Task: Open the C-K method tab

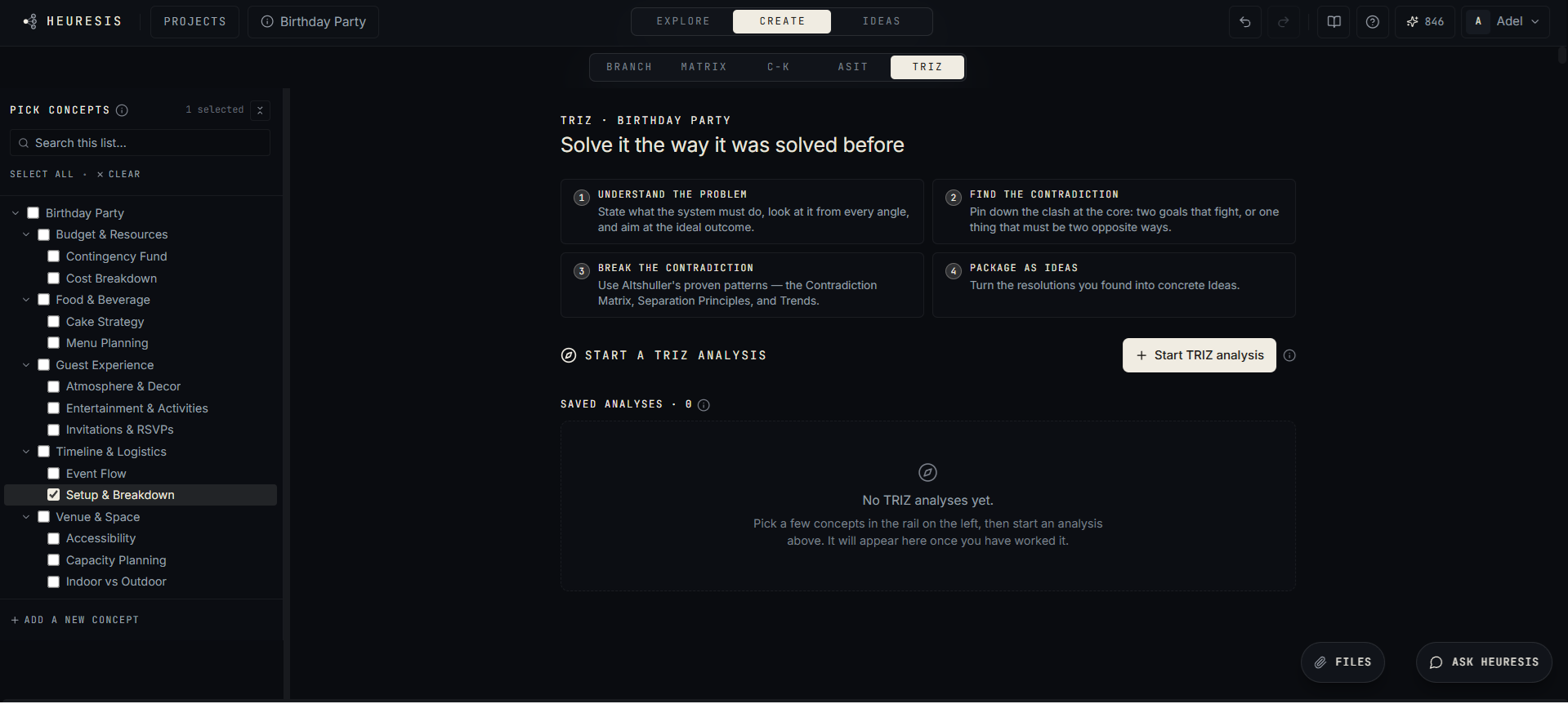Action: coord(778,67)
